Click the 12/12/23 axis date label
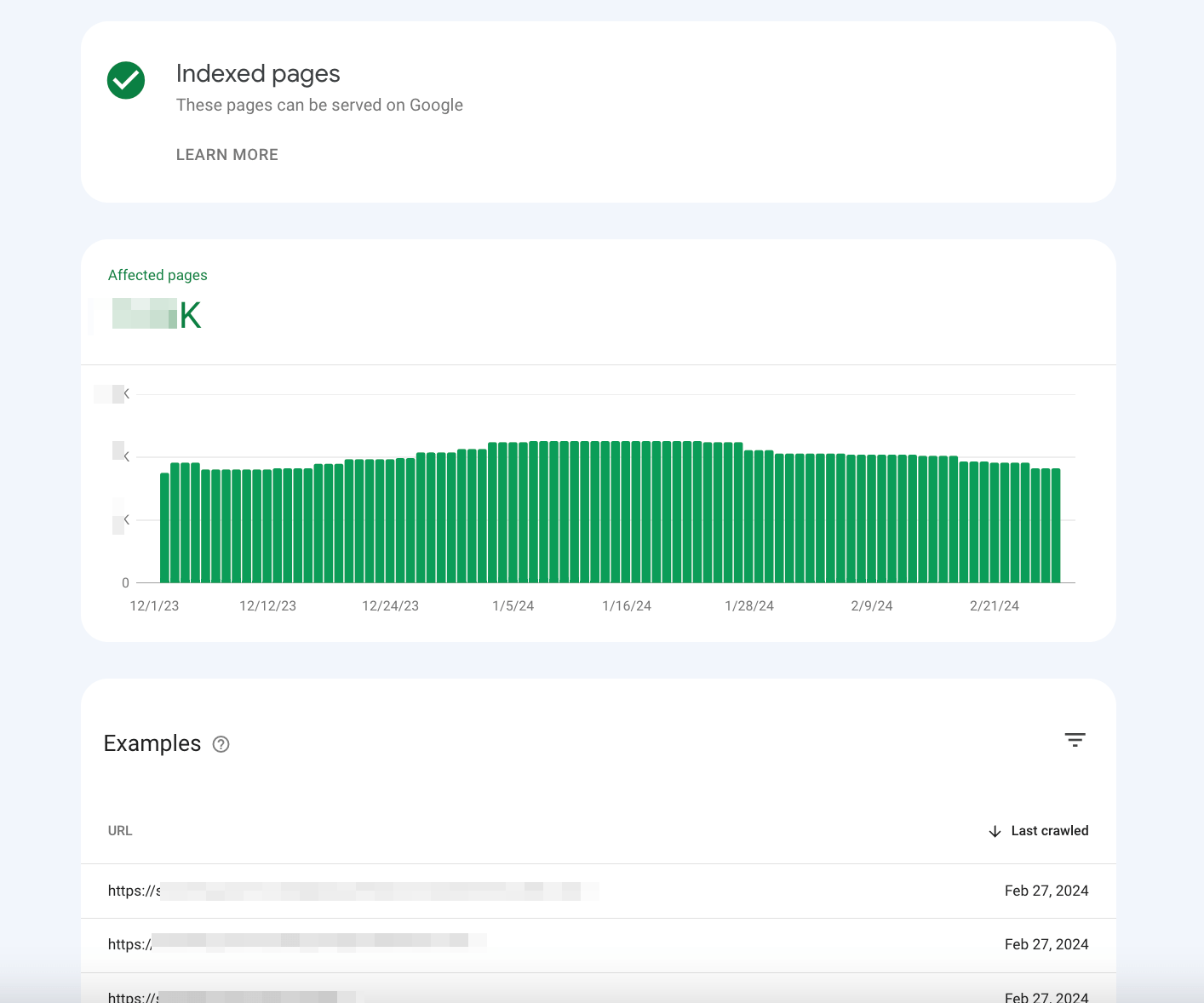Viewport: 1204px width, 1003px height. pos(267,606)
